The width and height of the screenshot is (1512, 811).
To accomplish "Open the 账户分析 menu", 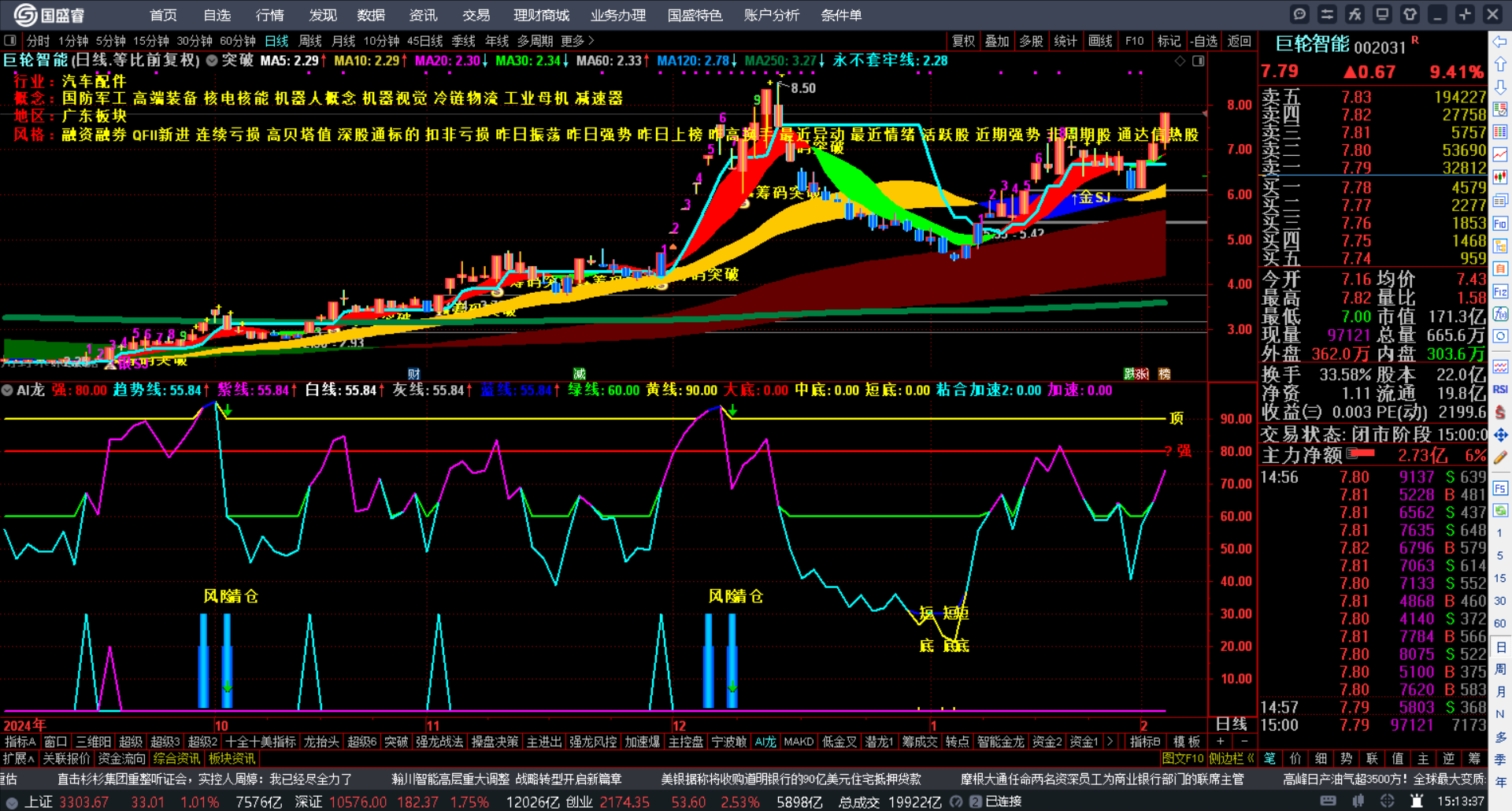I will pos(772,15).
